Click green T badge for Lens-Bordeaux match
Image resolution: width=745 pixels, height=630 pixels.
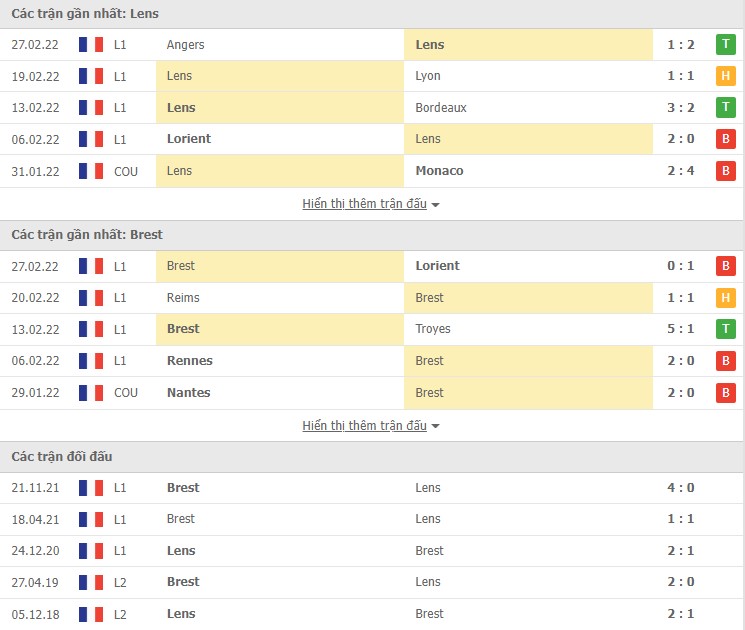726,107
